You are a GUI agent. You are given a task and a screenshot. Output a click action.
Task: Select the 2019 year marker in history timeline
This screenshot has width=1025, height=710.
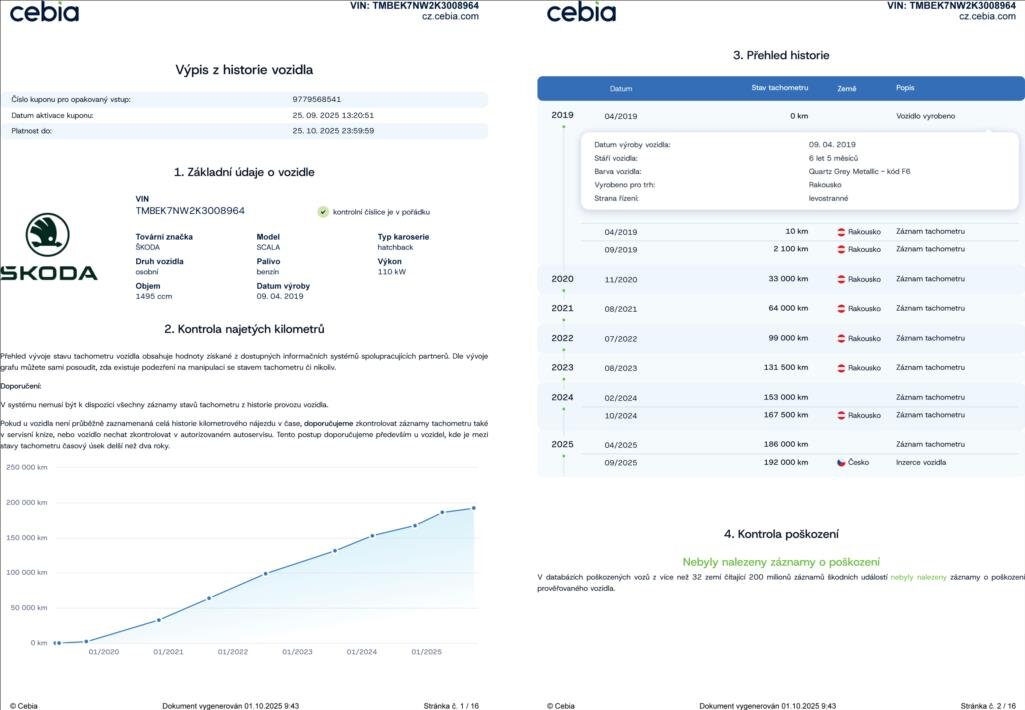(562, 115)
